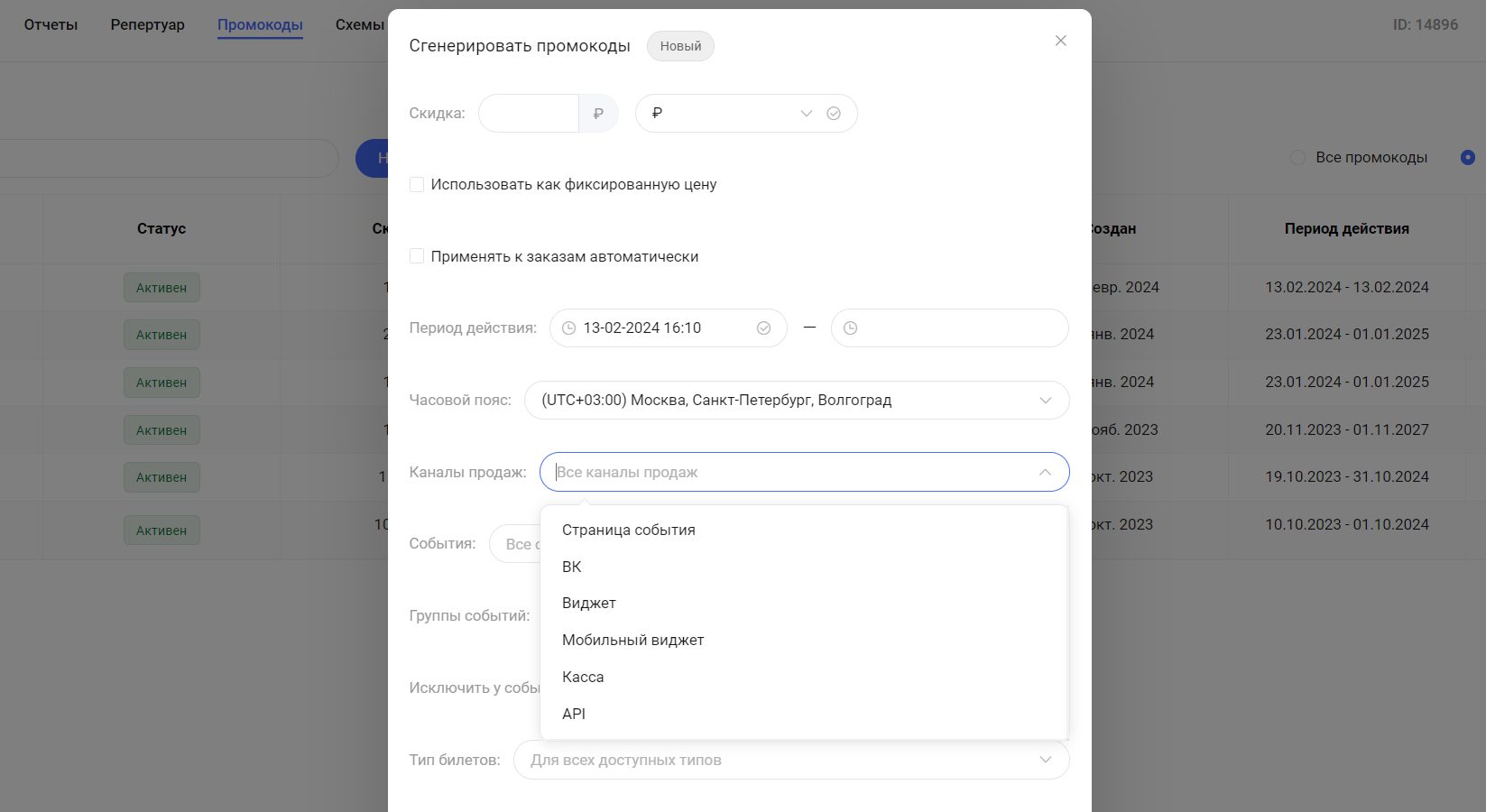Choose 'Мобильный виджет' sales channel option
Screen dimensions: 1486x812
[804, 640]
